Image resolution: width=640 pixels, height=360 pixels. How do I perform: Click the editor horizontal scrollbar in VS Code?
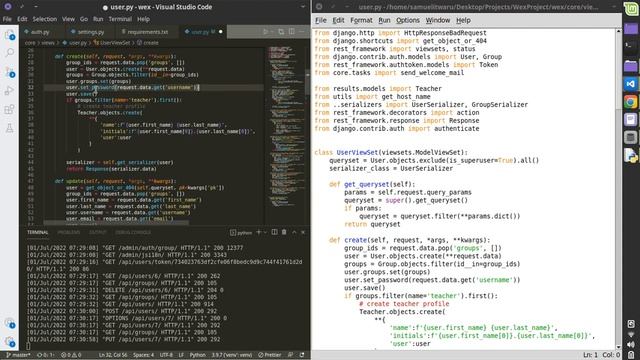[x=116, y=223]
